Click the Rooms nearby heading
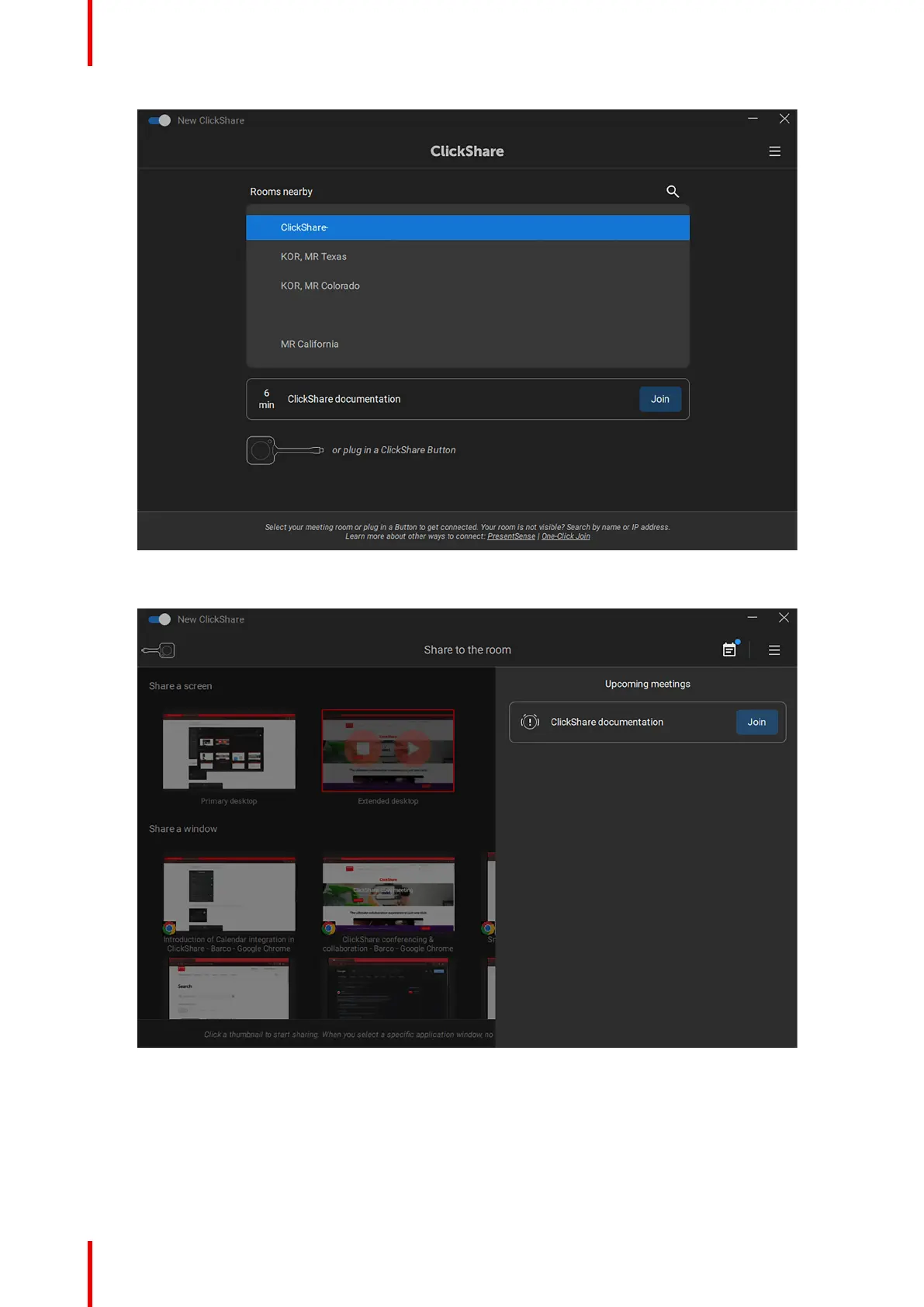This screenshot has width=924, height=1307. click(281, 192)
